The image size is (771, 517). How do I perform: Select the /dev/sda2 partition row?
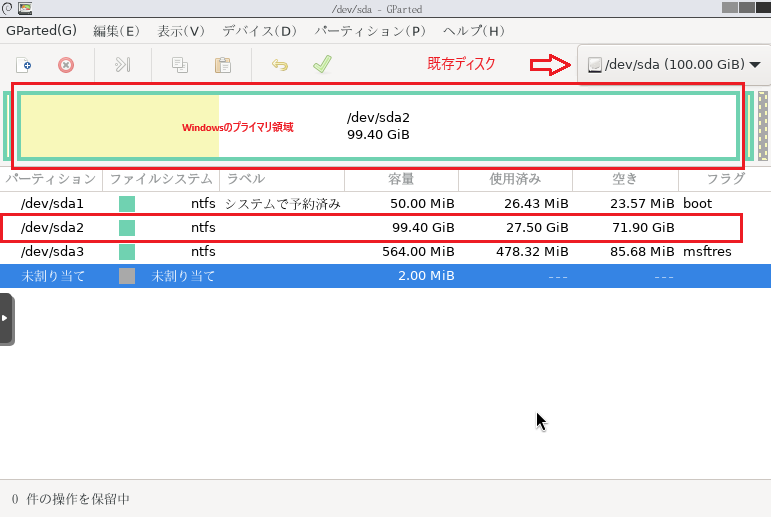click(386, 228)
